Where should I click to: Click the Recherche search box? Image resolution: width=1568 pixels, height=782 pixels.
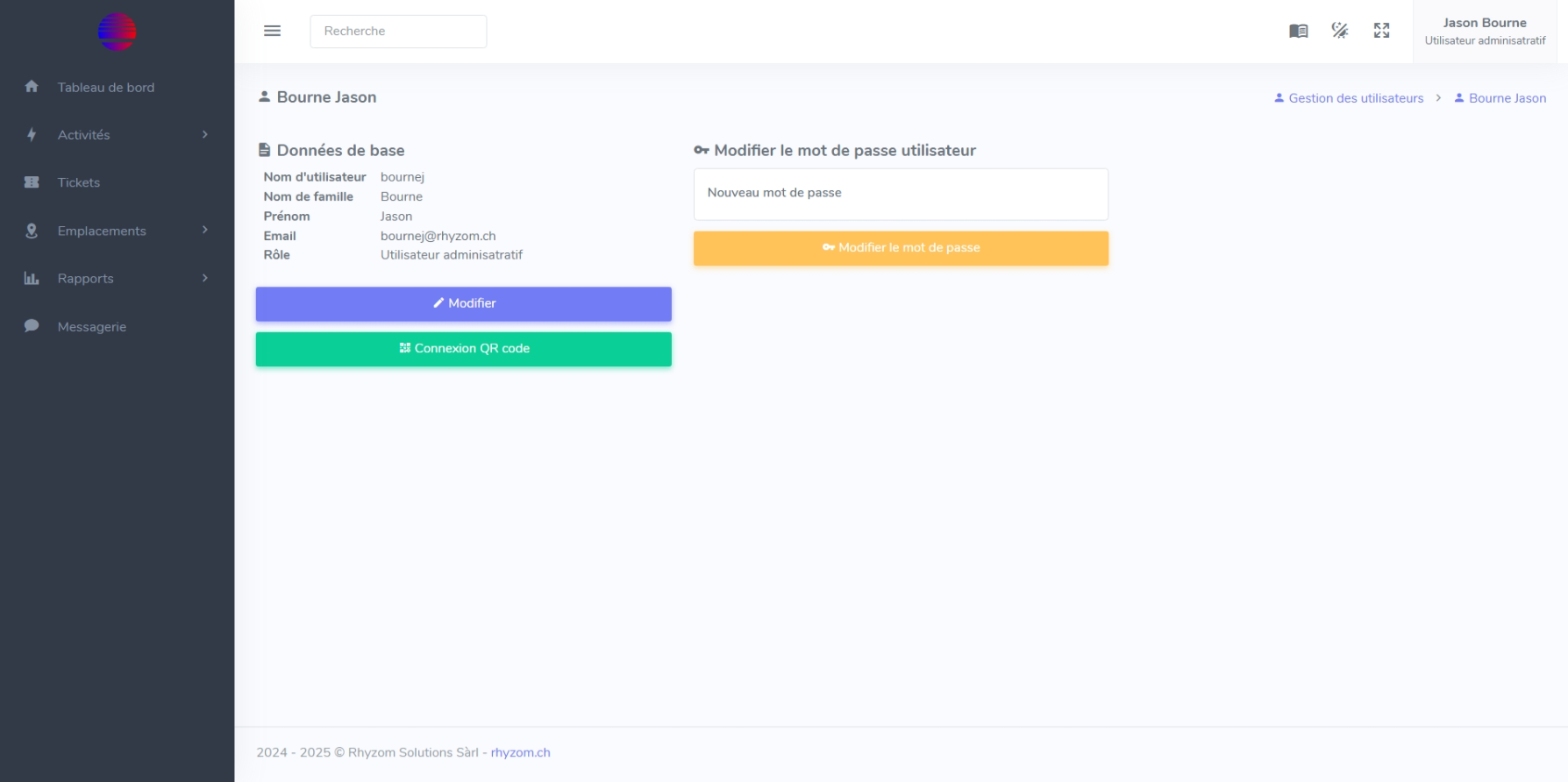[398, 32]
